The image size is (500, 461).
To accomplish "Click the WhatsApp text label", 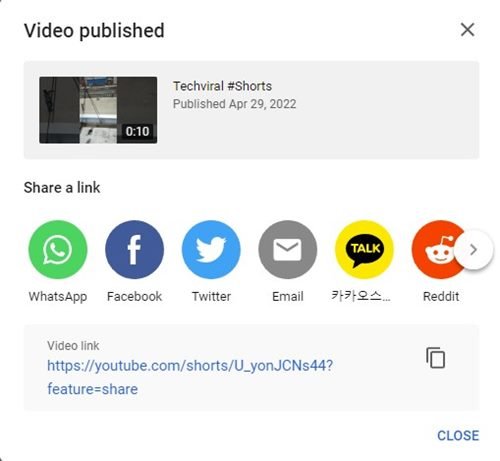I will point(58,296).
